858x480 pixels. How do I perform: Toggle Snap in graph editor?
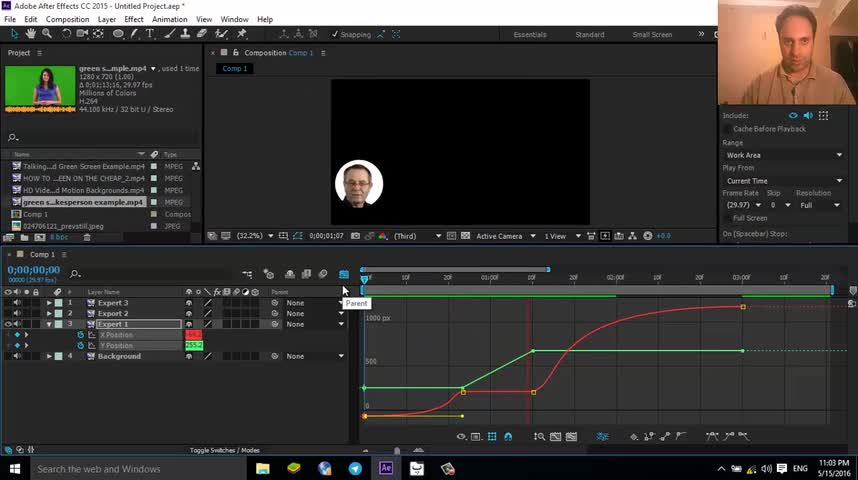[508, 436]
